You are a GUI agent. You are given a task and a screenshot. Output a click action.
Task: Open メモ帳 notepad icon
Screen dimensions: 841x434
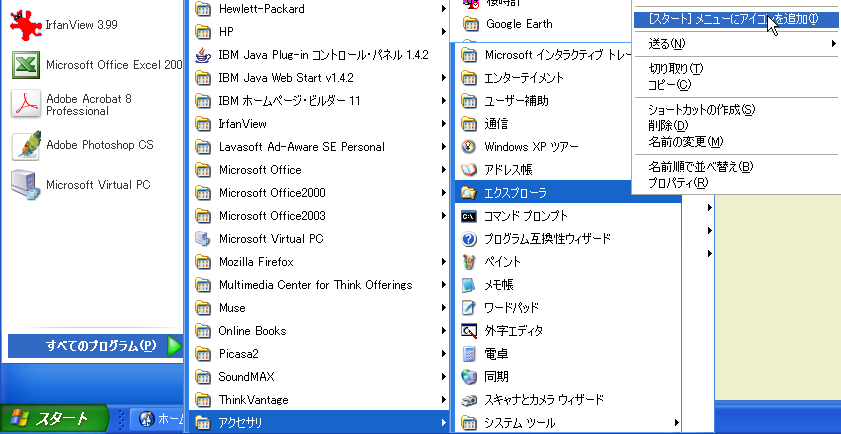coord(469,285)
